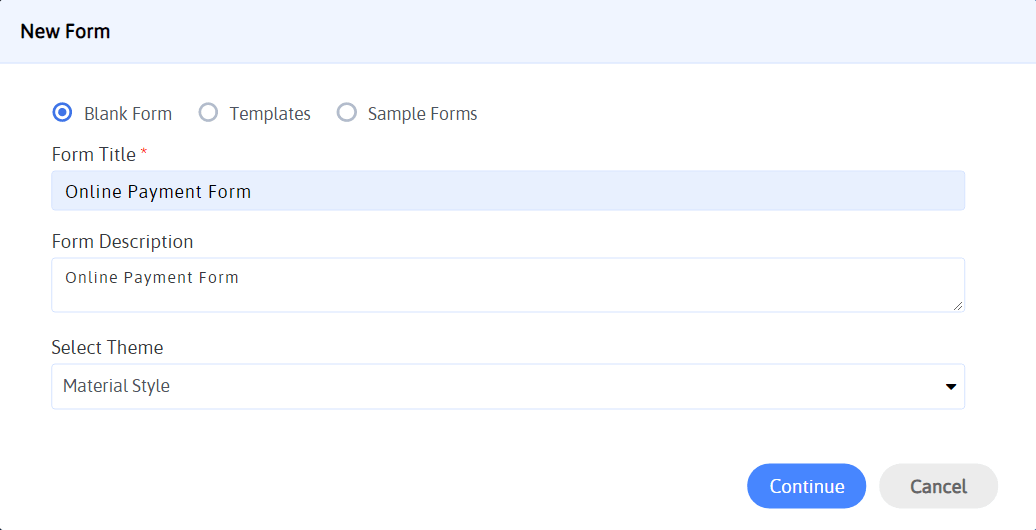Click the "Online Payment Form" description text
This screenshot has width=1036, height=530.
pyautogui.click(x=152, y=278)
